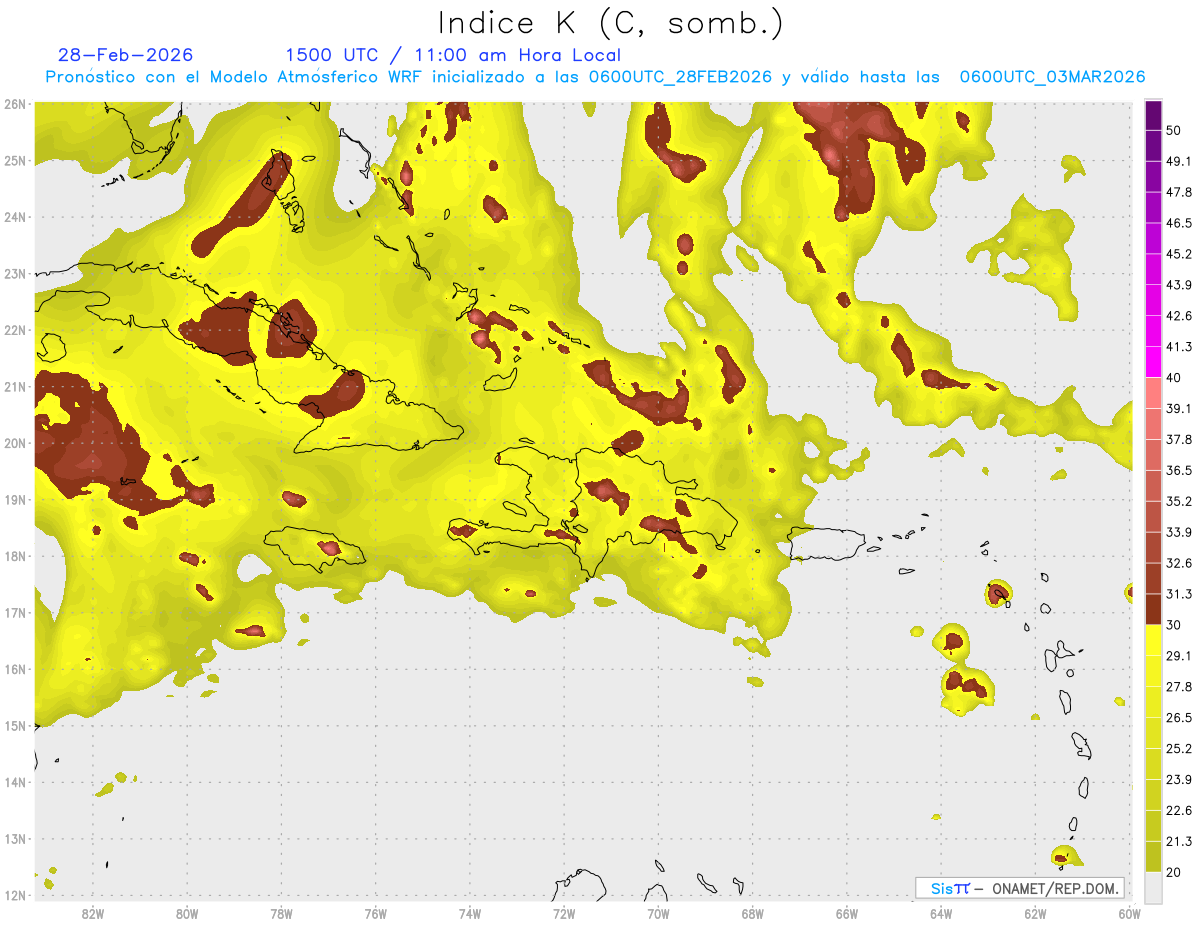Viewport: 1200px width, 927px height.
Task: Click the '25.2' color scale label
Action: (x=1179, y=749)
